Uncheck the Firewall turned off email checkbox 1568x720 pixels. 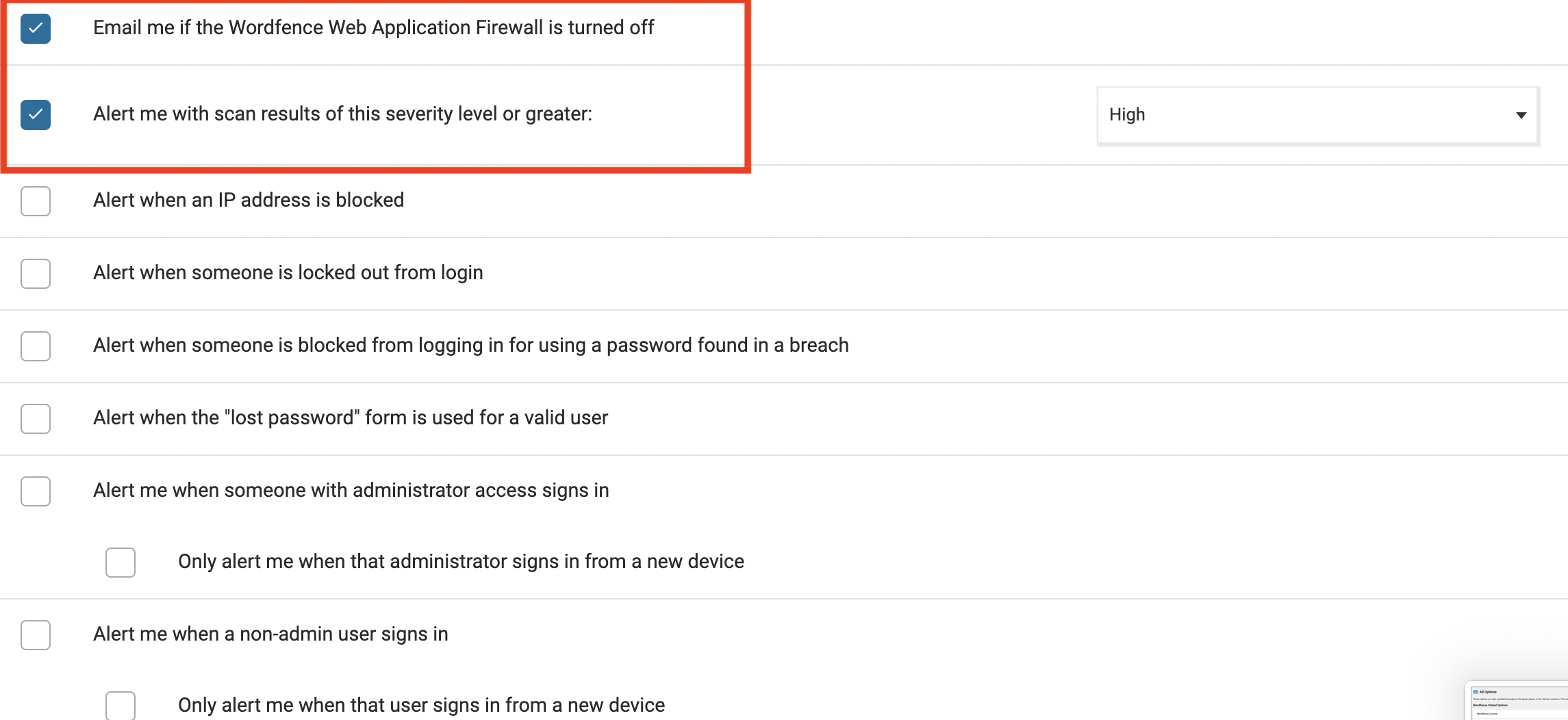36,29
